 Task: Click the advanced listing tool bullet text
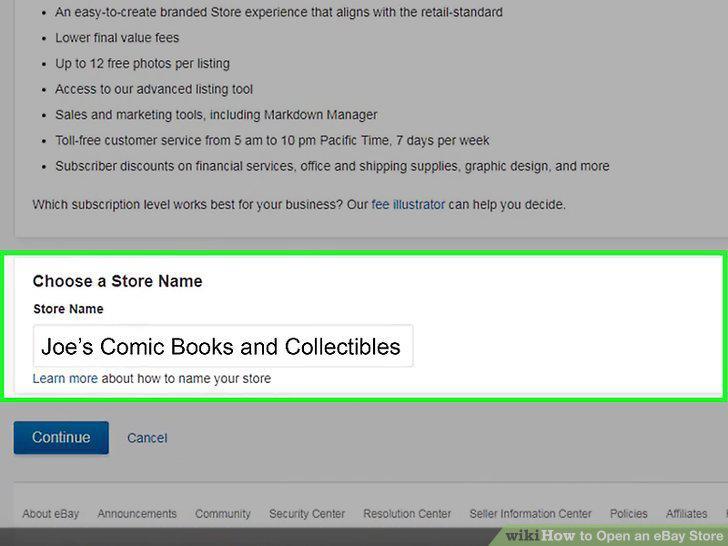click(154, 89)
